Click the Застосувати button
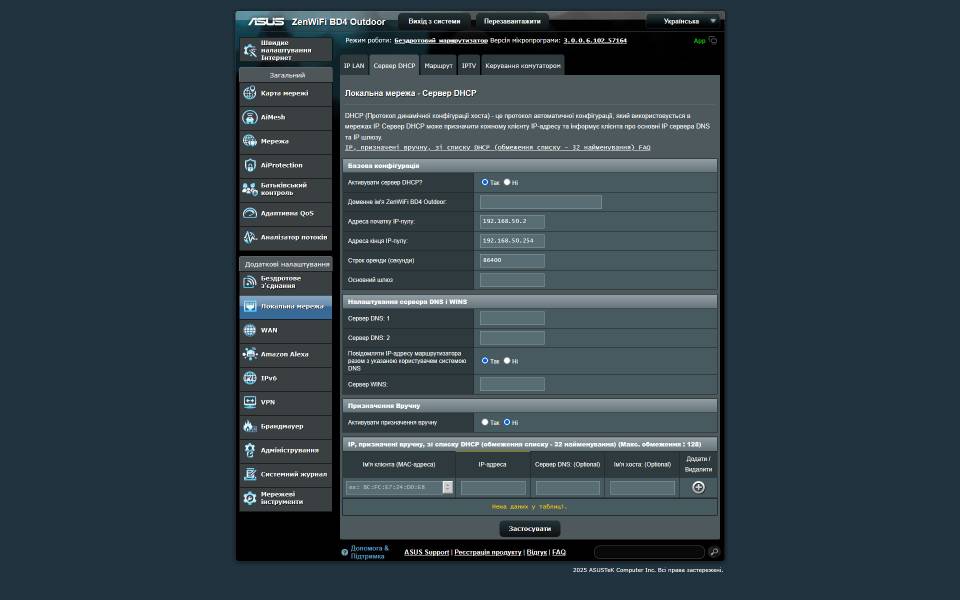 (x=529, y=529)
